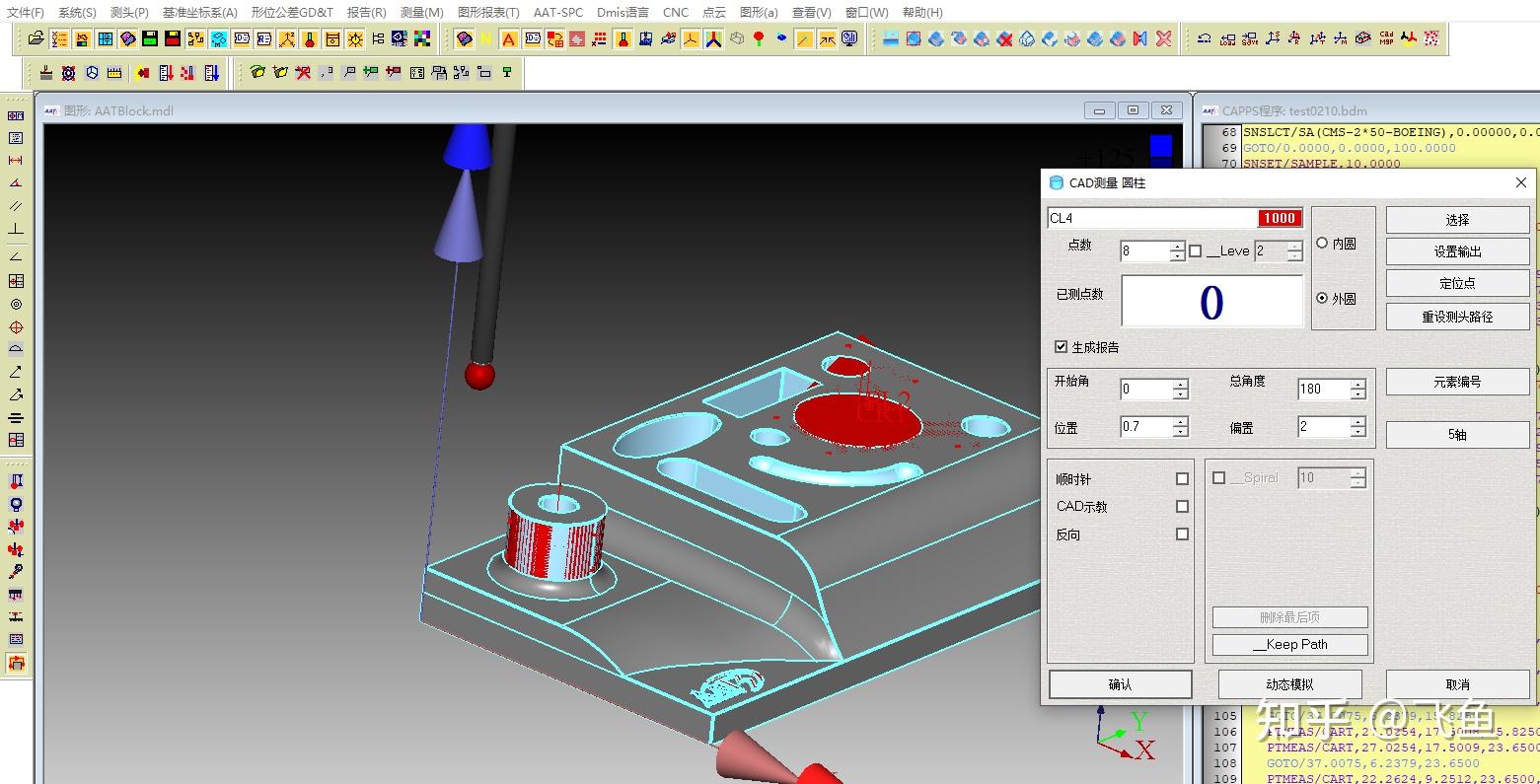Click the 重设测头路径 button
The height and width of the screenshot is (784, 1540).
1457,317
